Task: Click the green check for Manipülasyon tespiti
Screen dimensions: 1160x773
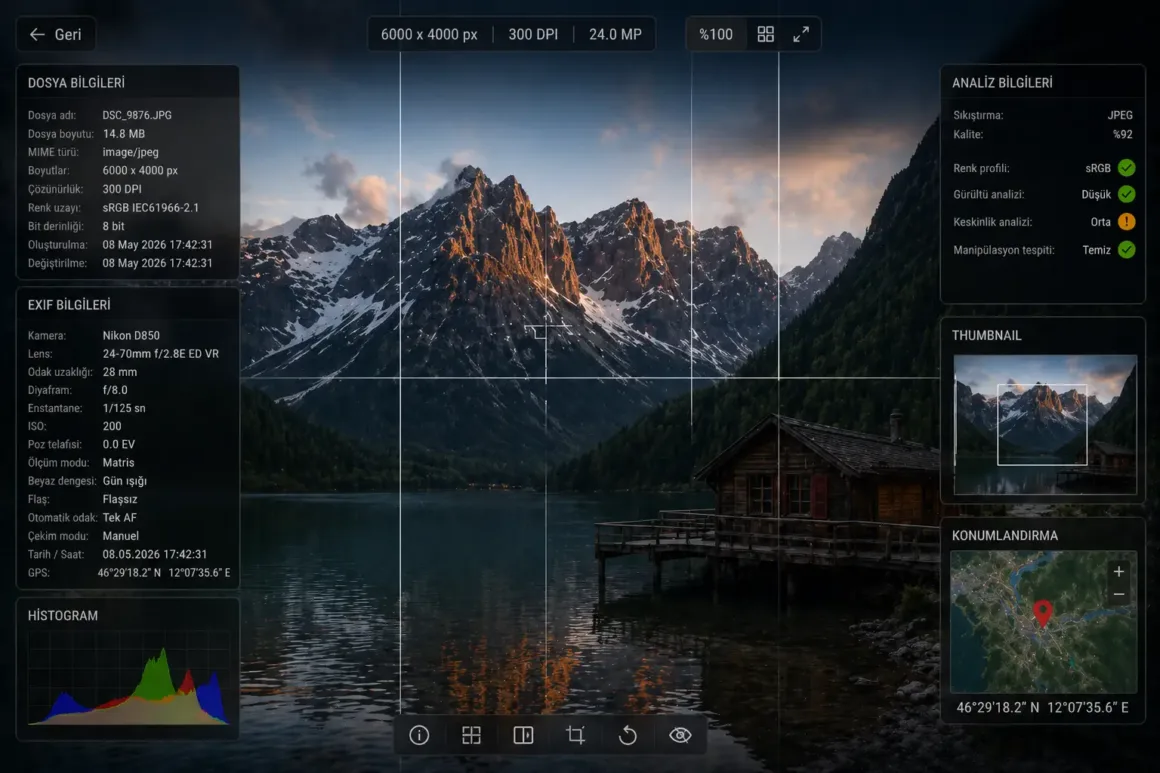Action: [1126, 250]
